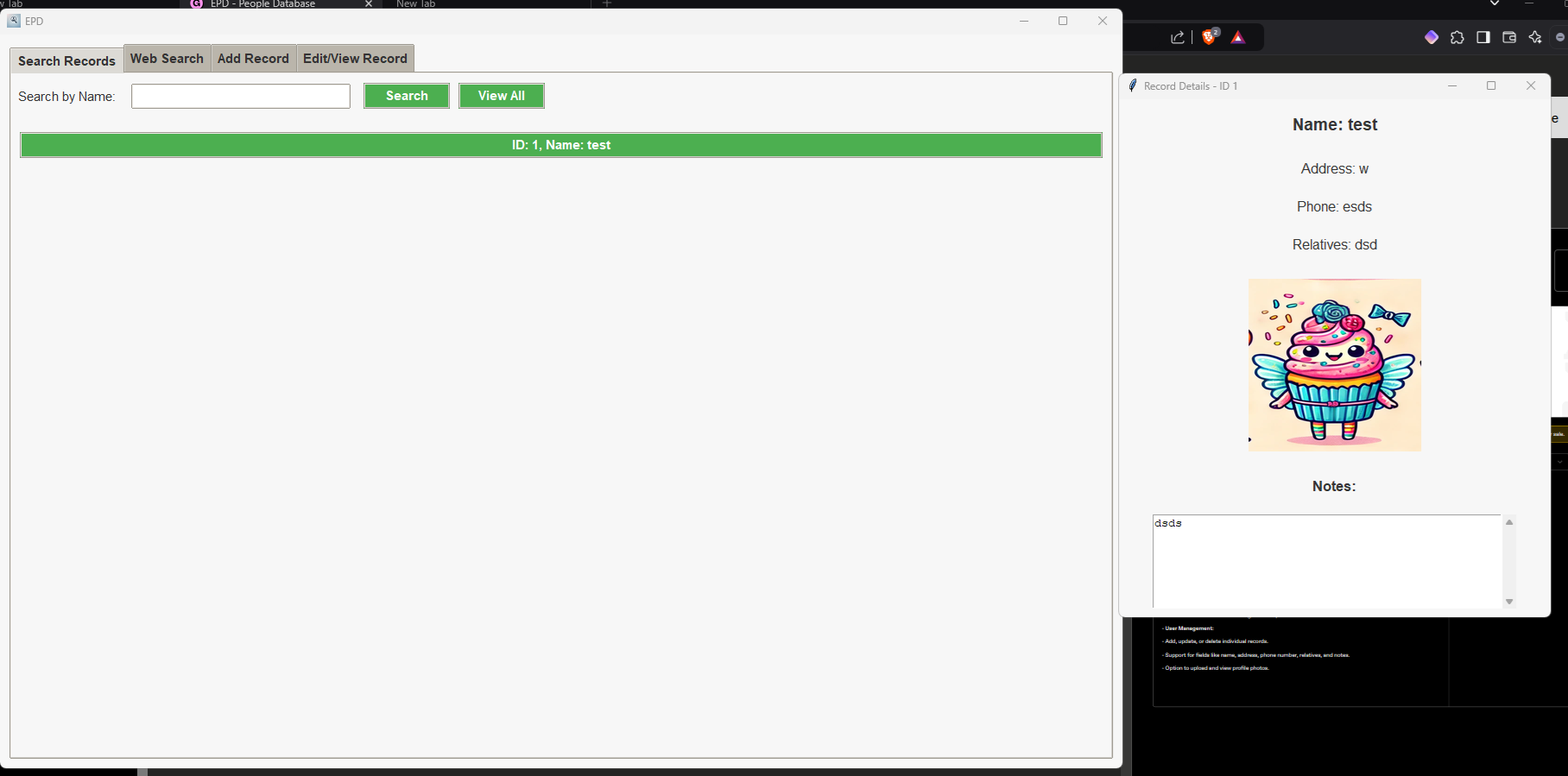The height and width of the screenshot is (776, 1568).
Task: Switch to the Web Search tab
Action: pyautogui.click(x=167, y=59)
